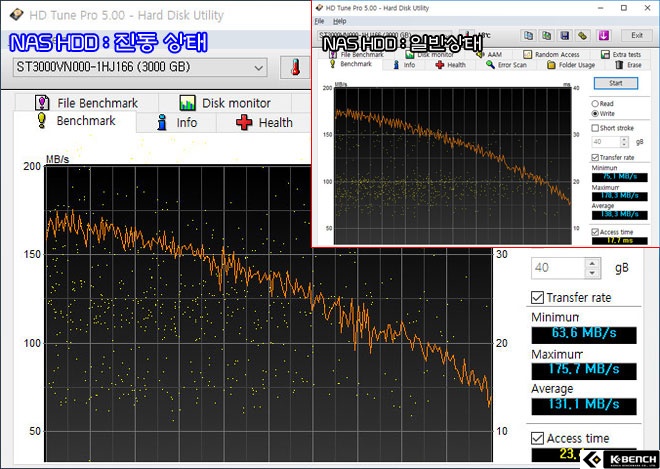The height and width of the screenshot is (469, 660).
Task: Switch to Disk monitor tab in 진동 상태 window
Action: (x=225, y=103)
